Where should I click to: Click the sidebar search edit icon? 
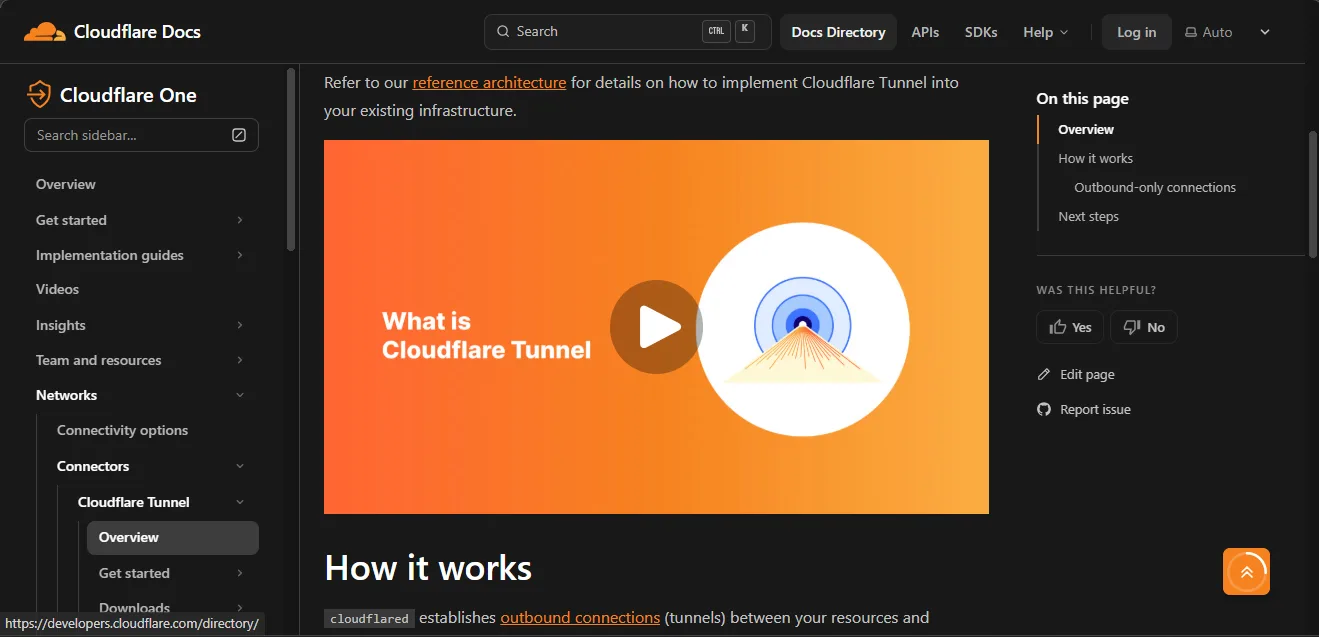[x=239, y=135]
